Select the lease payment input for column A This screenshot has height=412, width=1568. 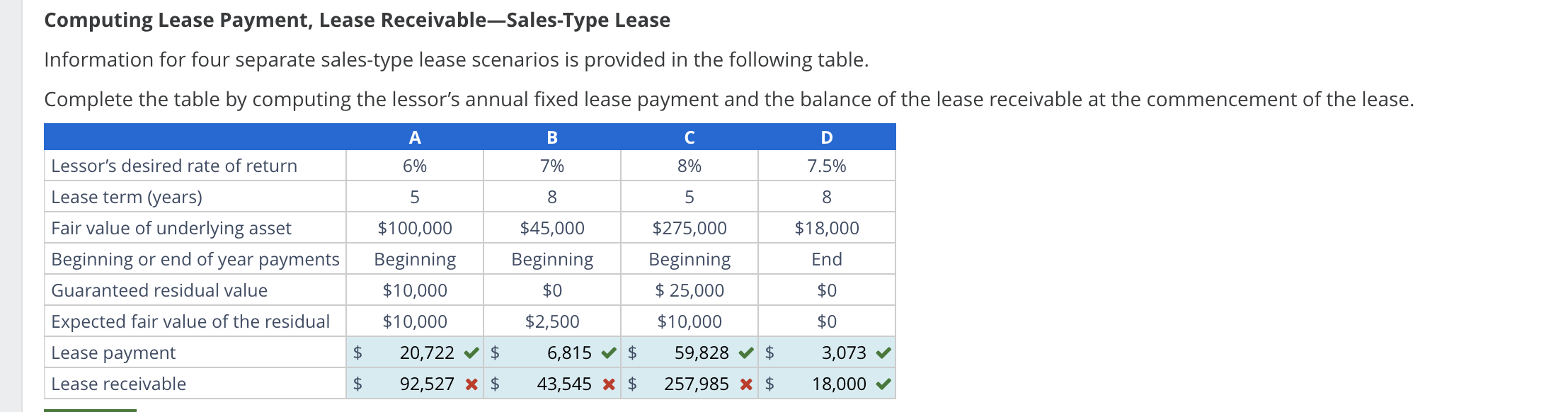(418, 352)
